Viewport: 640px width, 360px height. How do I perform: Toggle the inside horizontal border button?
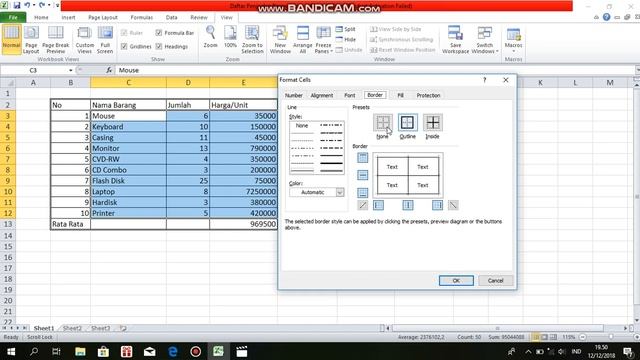362,175
